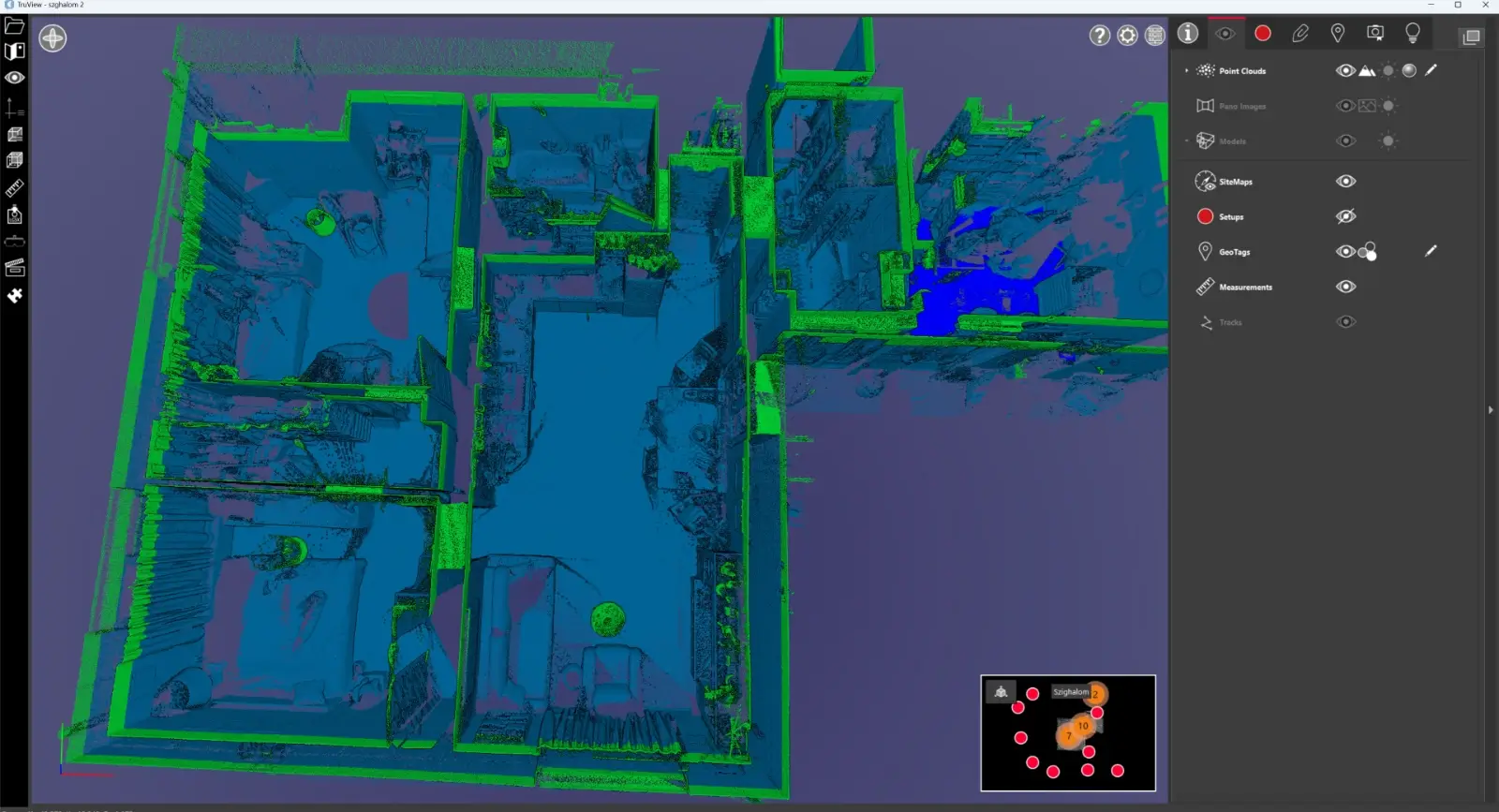Open the help question mark icon
The height and width of the screenshot is (812, 1499).
(1099, 36)
